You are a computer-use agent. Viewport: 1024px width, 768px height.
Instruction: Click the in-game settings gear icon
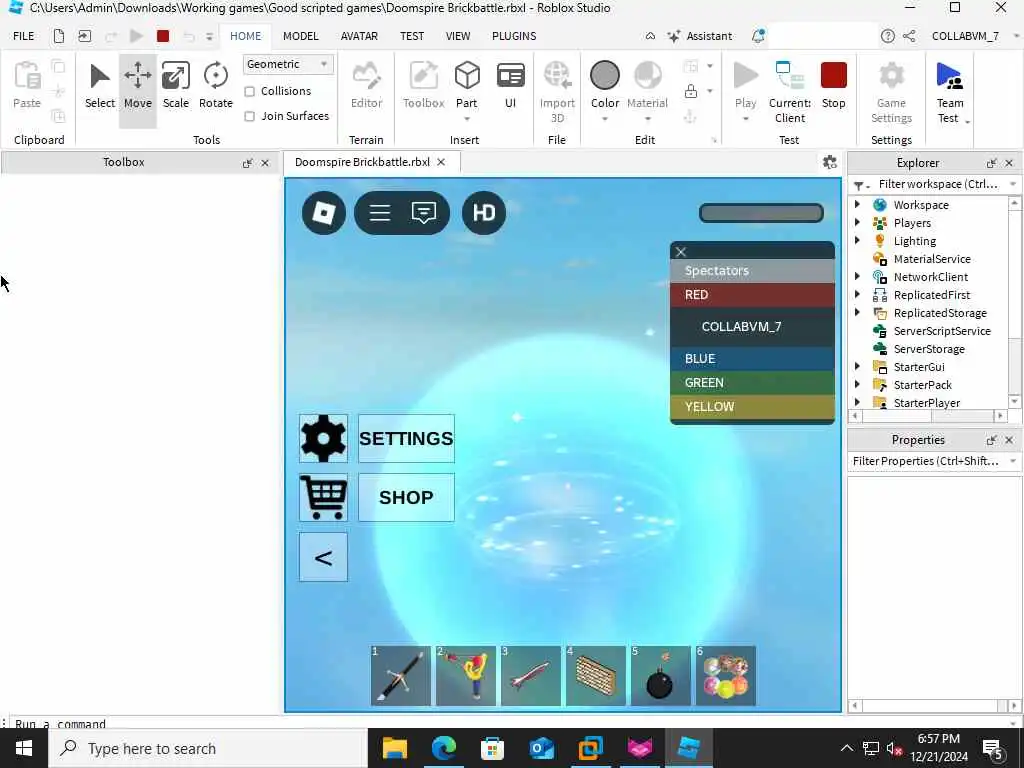[x=323, y=438]
